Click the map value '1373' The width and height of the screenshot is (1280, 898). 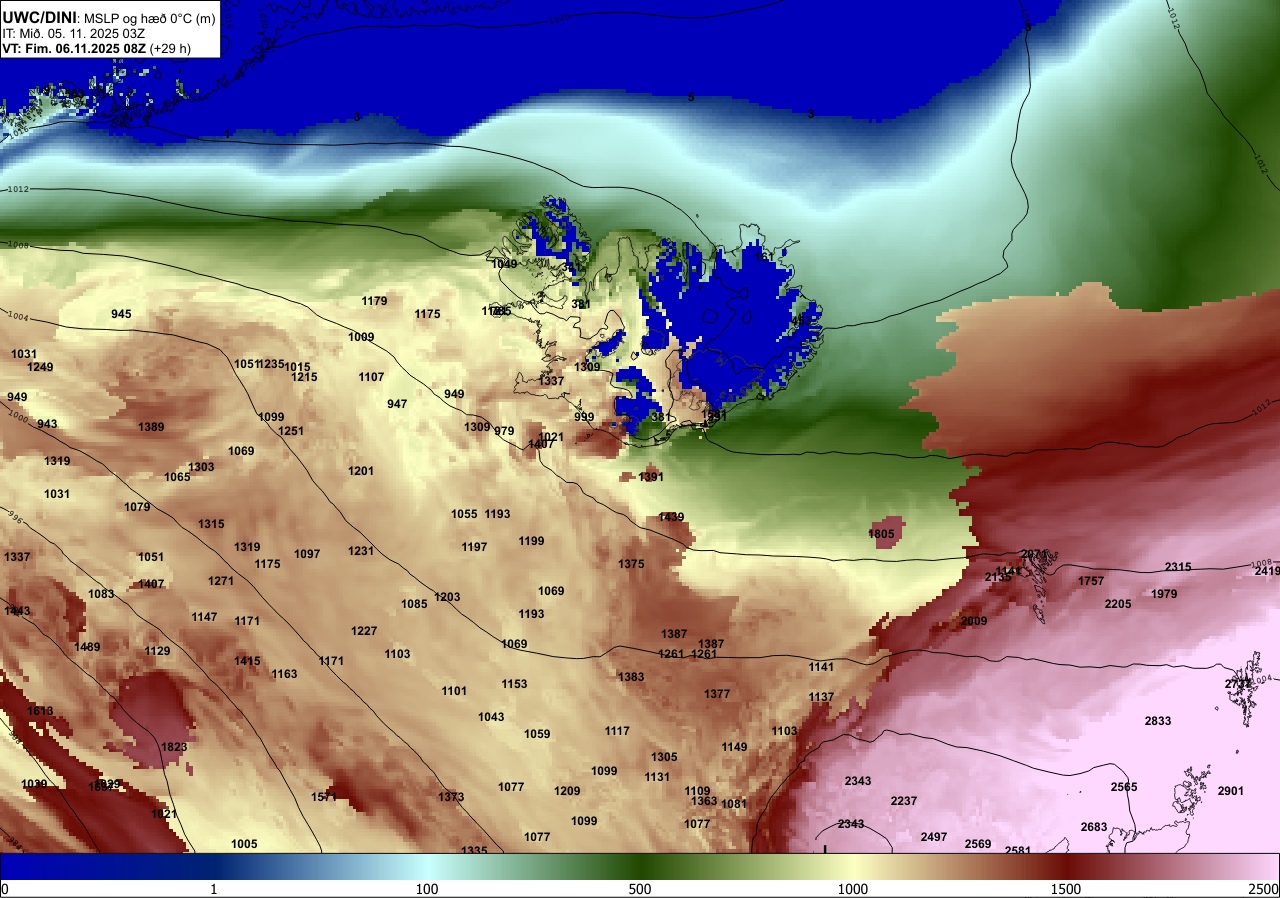pos(451,797)
